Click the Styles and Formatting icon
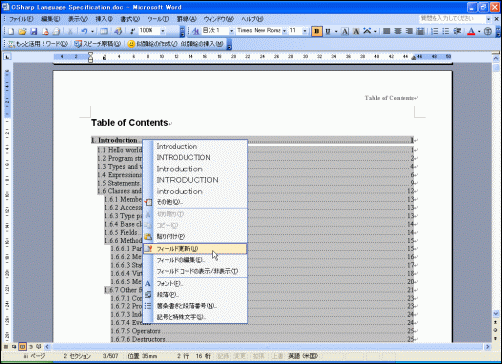 point(196,31)
